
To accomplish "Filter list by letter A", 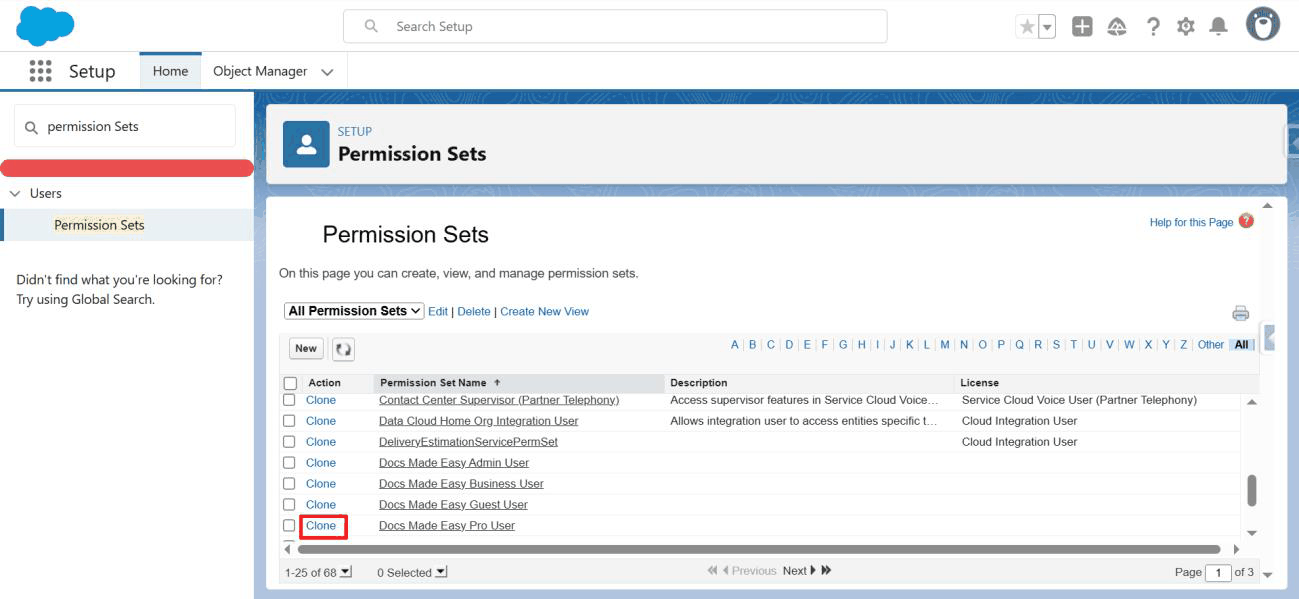I will point(735,345).
